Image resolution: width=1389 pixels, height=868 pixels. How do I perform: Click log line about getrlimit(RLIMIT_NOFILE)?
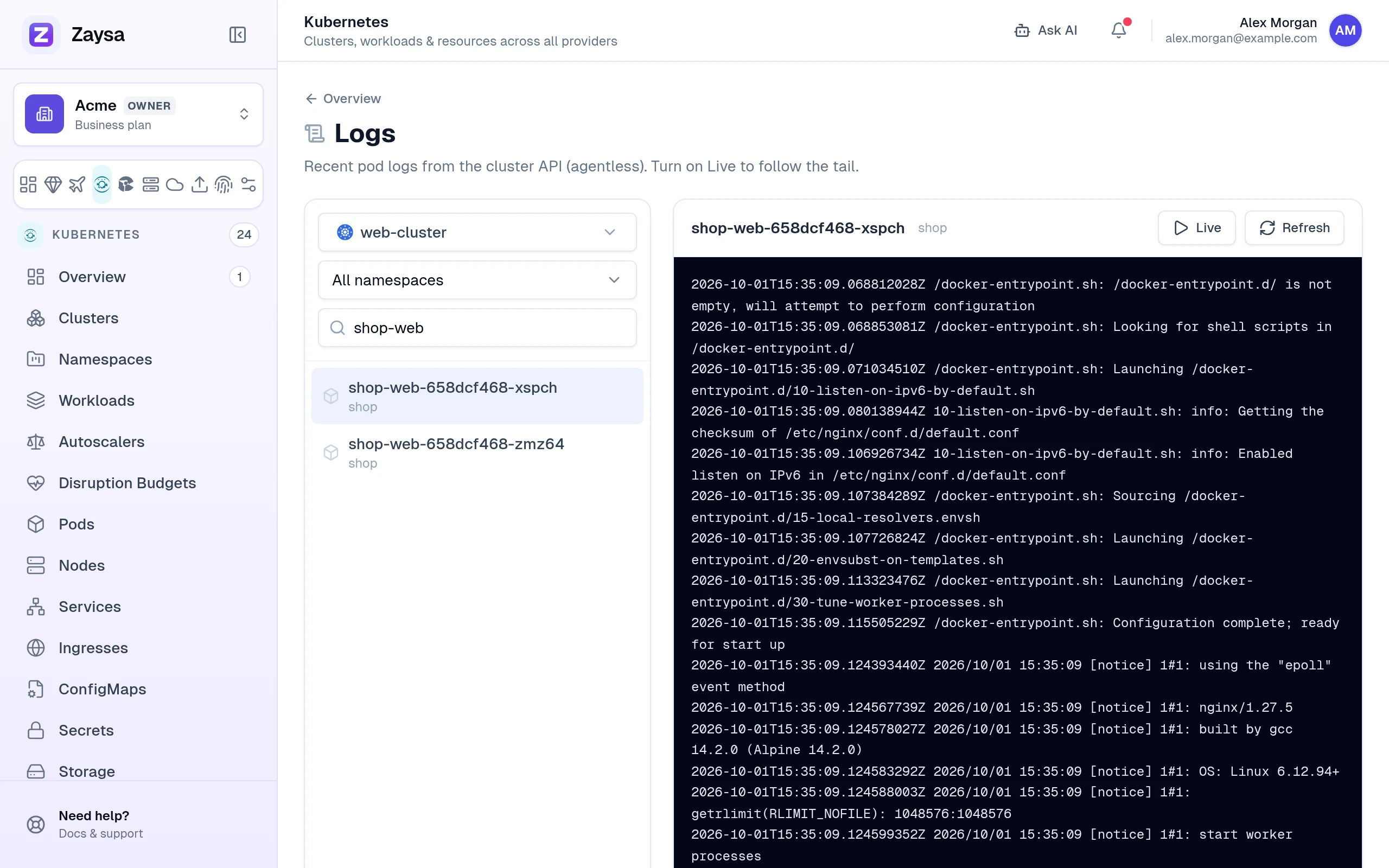pos(940,802)
